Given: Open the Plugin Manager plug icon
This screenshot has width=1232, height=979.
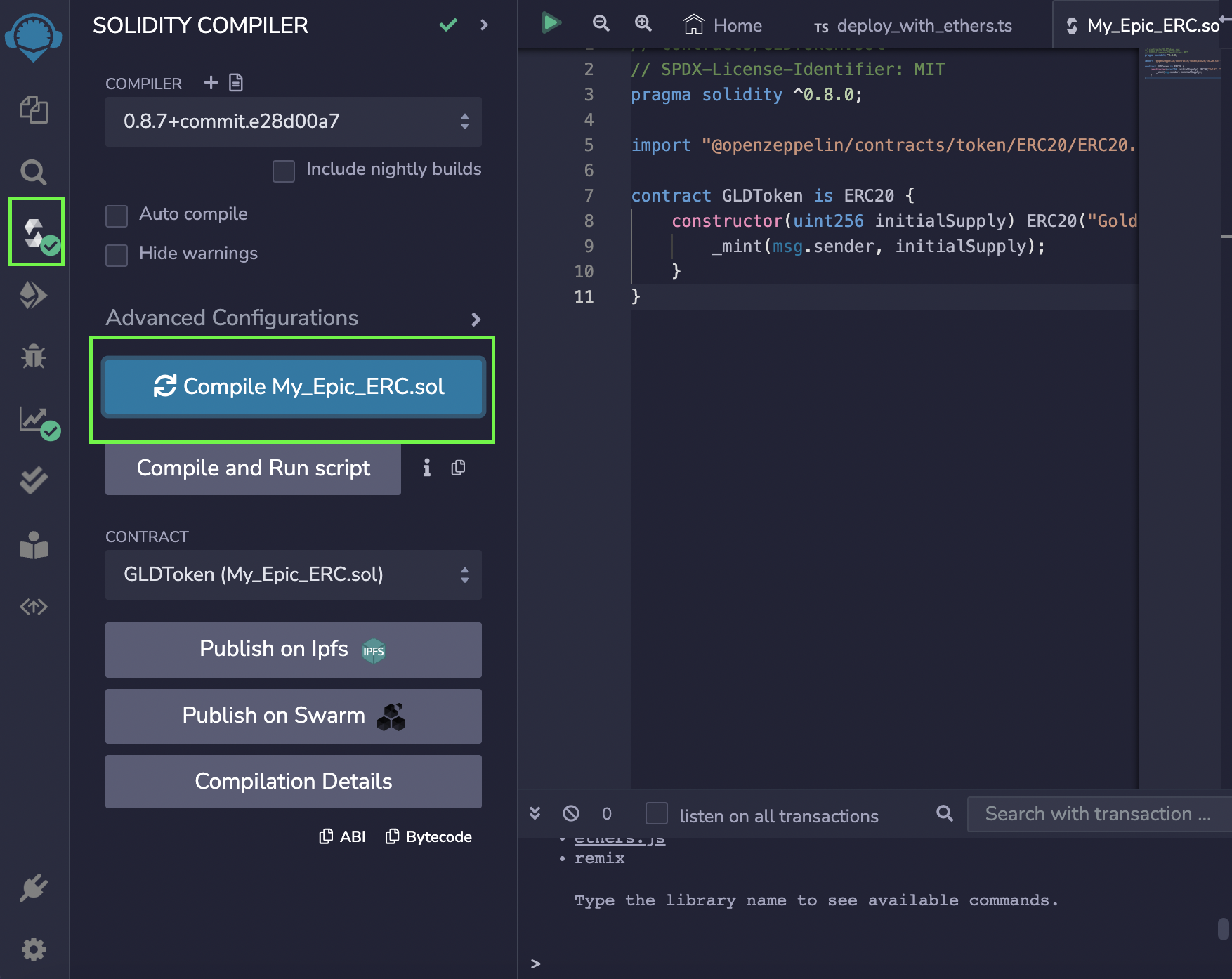Looking at the screenshot, I should [34, 888].
